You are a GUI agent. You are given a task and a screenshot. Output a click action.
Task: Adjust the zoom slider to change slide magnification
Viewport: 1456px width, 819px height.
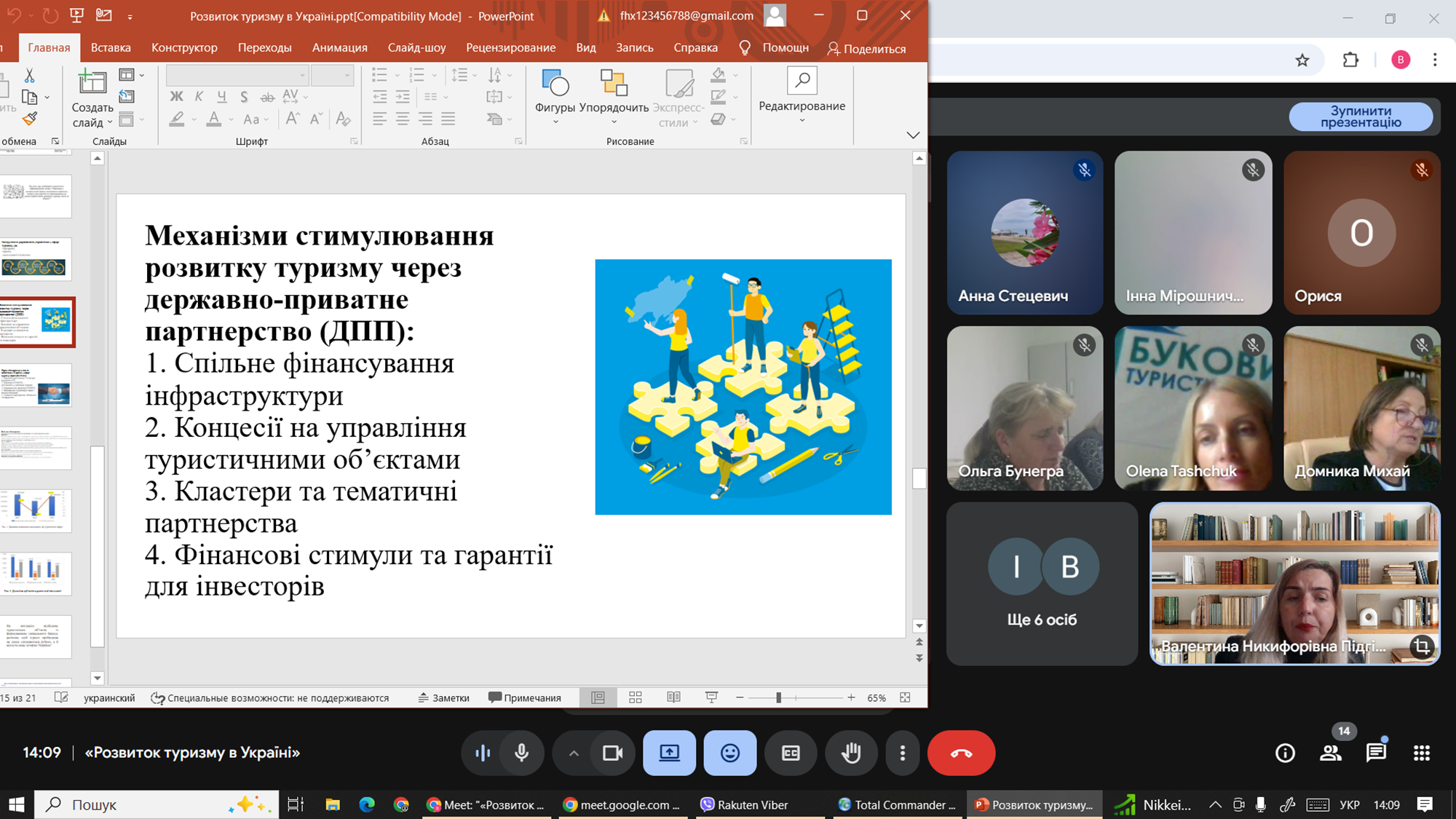(778, 697)
